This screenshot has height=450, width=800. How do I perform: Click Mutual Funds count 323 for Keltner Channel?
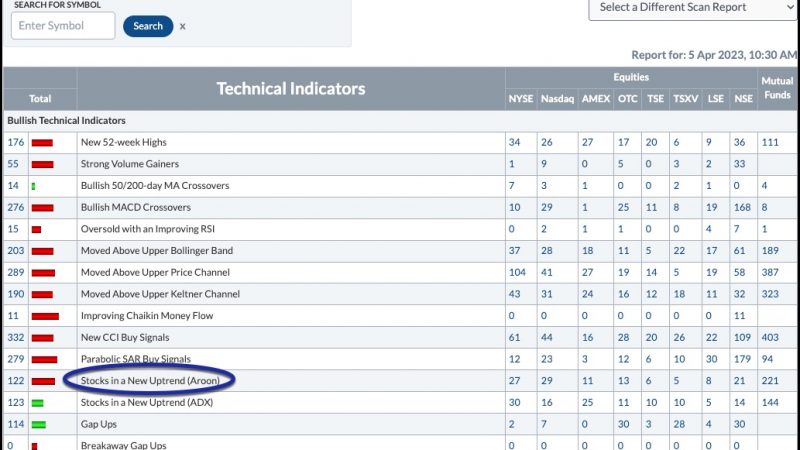click(x=770, y=294)
